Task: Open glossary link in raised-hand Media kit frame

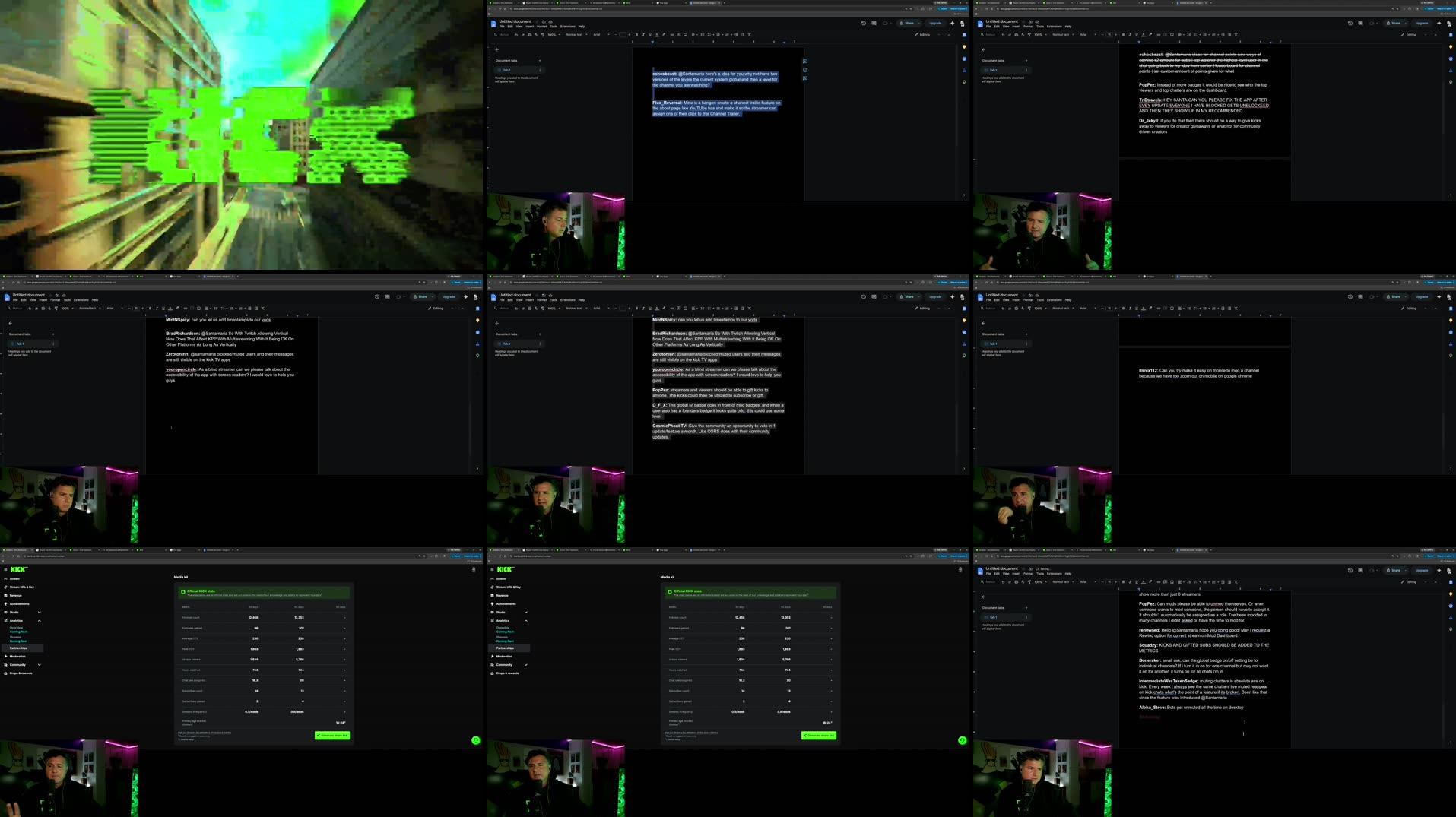Action: [x=205, y=733]
